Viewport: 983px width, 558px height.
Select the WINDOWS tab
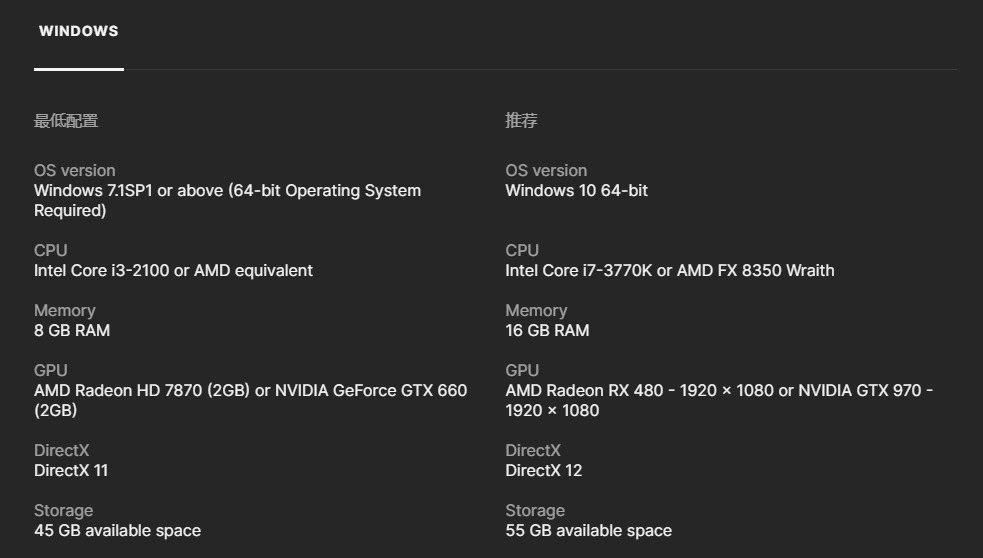click(78, 31)
